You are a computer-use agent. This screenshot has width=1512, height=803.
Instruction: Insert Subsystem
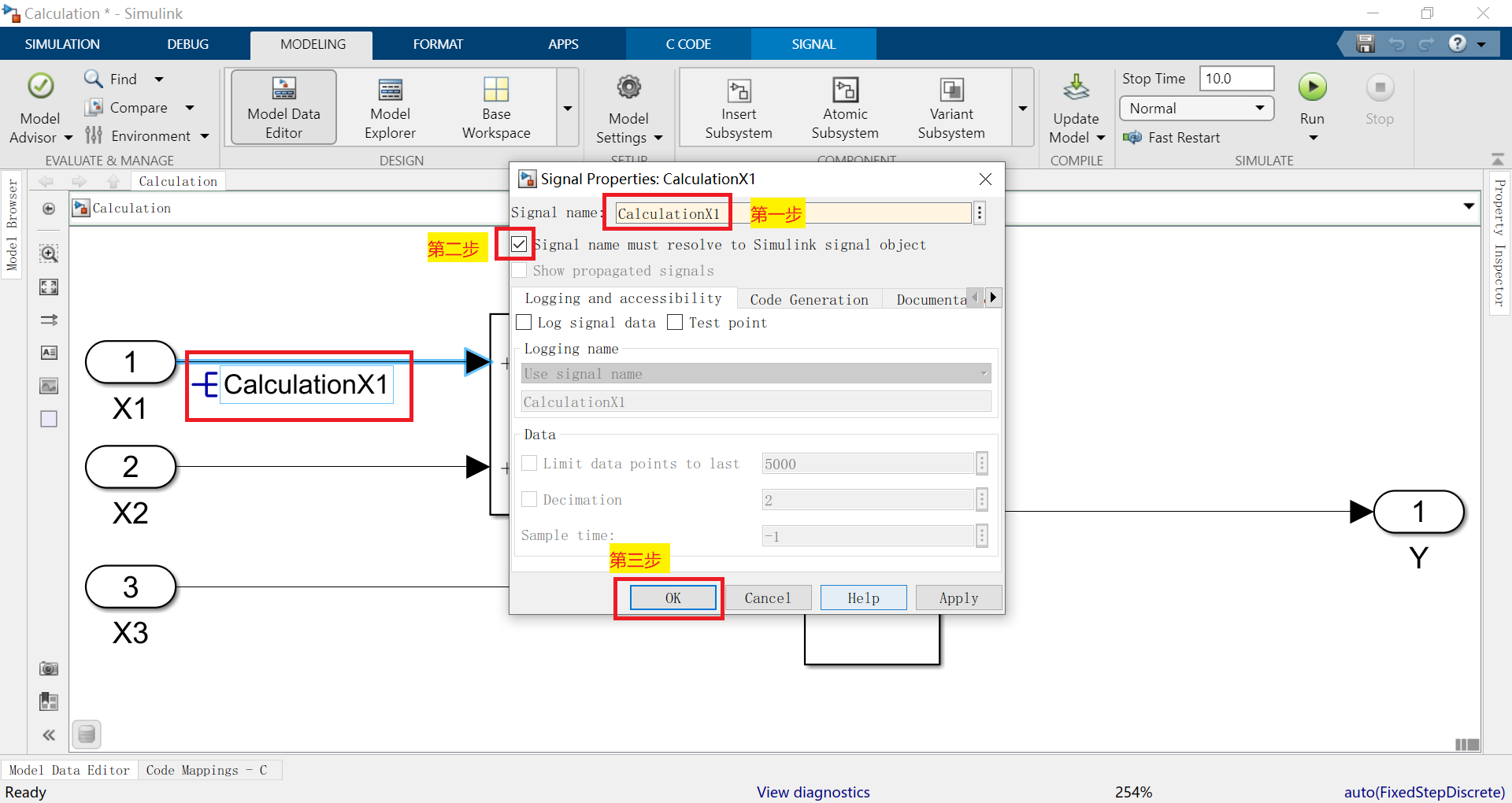coord(739,109)
